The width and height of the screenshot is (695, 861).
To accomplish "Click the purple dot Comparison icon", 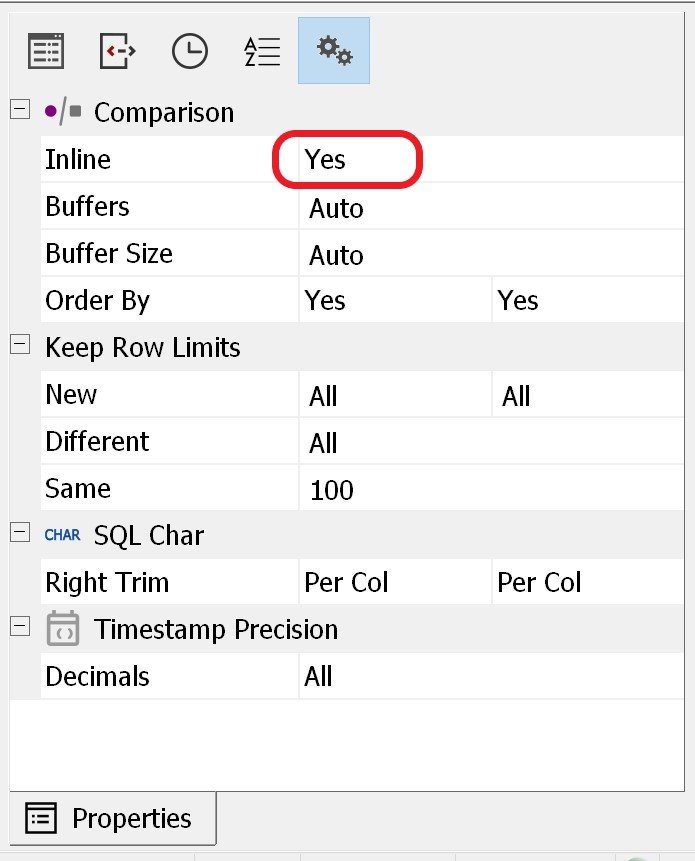I will click(63, 112).
